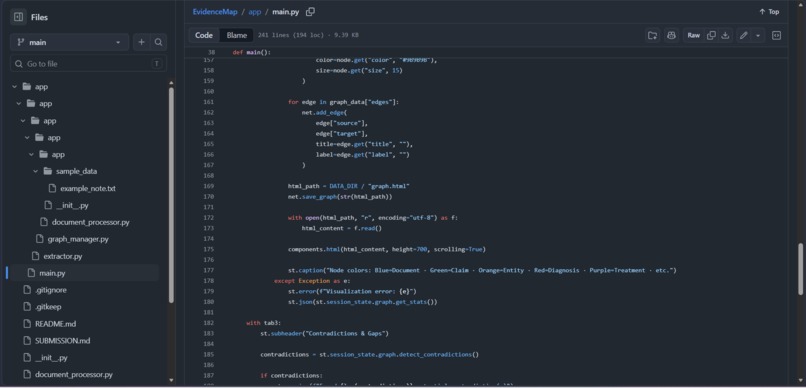Focus the Go to file search field
The width and height of the screenshot is (806, 388).
[88, 64]
